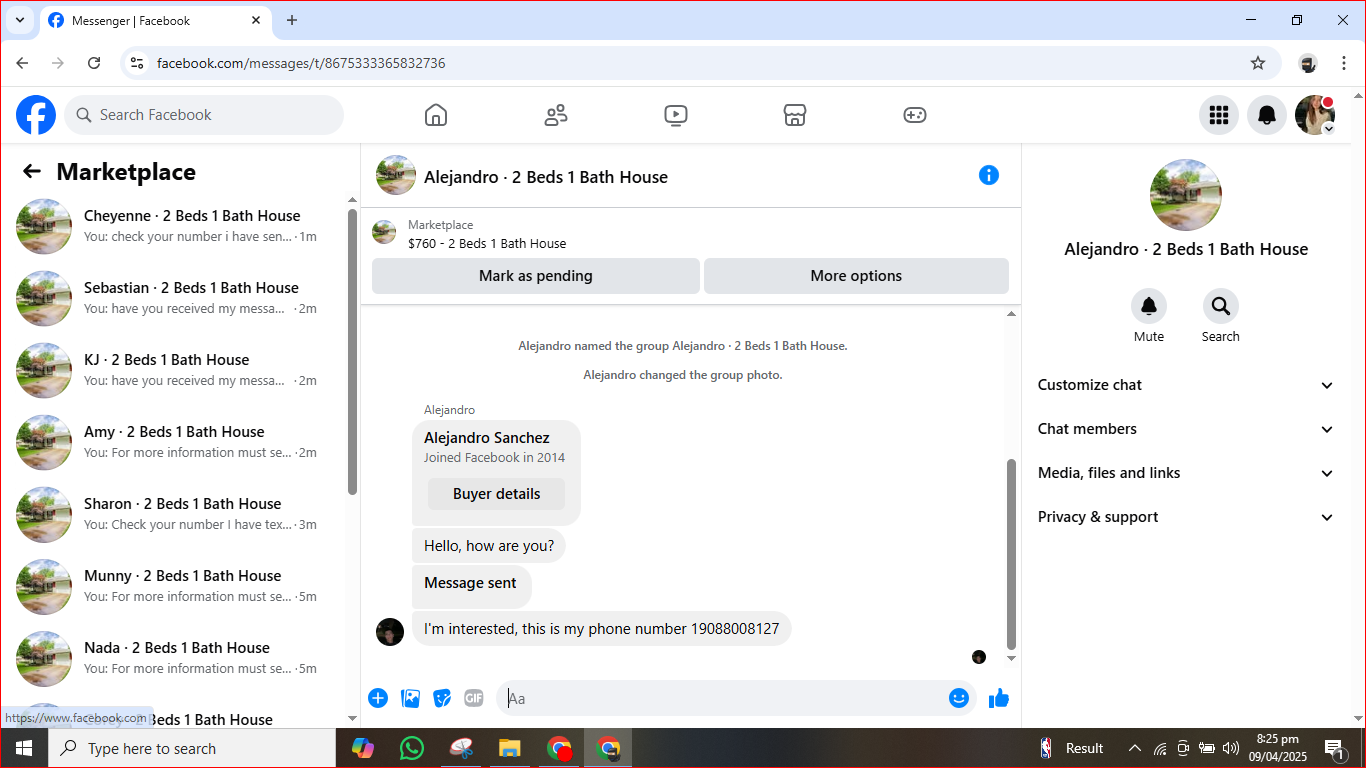This screenshot has width=1366, height=768.
Task: Go back to the previous page
Action: click(x=22, y=63)
